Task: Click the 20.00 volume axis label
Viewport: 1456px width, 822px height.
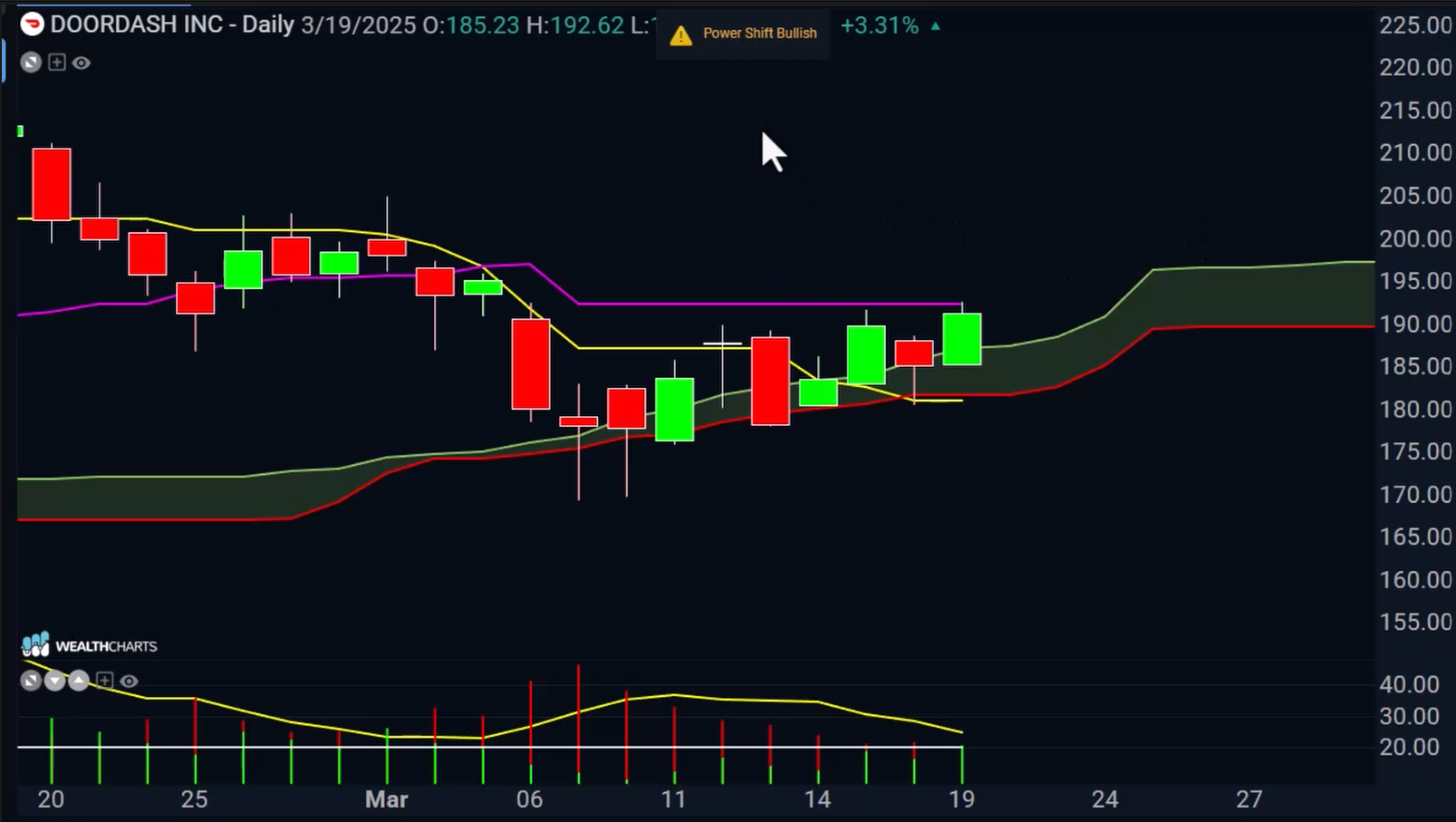Action: tap(1409, 747)
